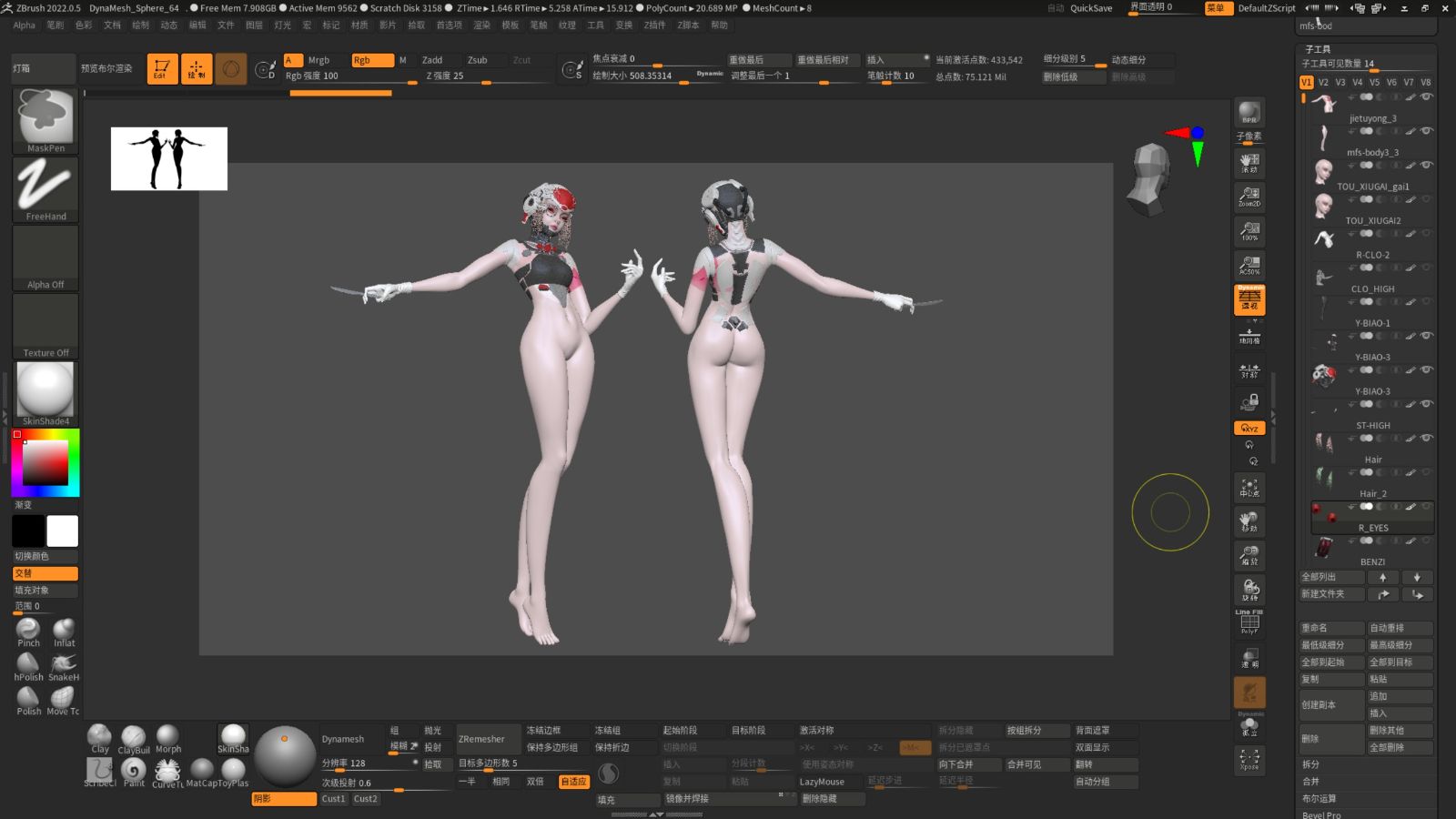The width and height of the screenshot is (1456, 819).
Task: Activate Edit mode button
Action: click(x=162, y=69)
